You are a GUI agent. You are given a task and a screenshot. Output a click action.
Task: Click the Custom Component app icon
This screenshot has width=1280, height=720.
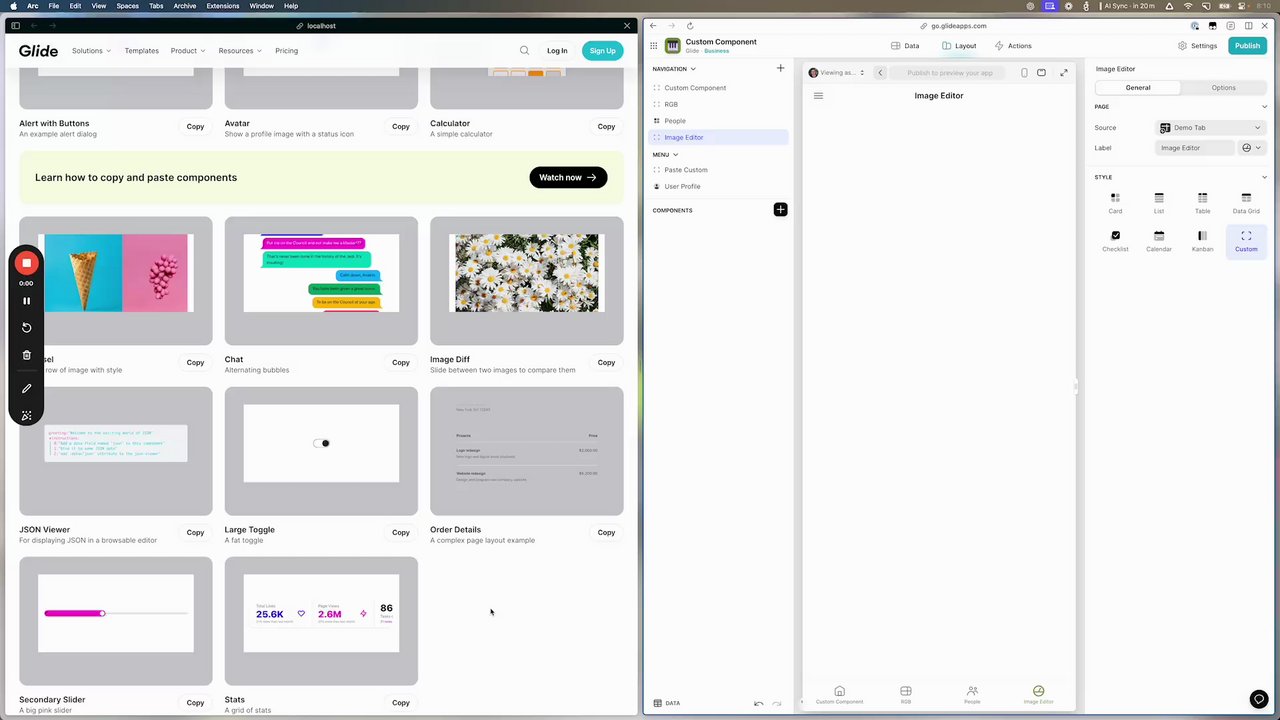[x=672, y=46]
